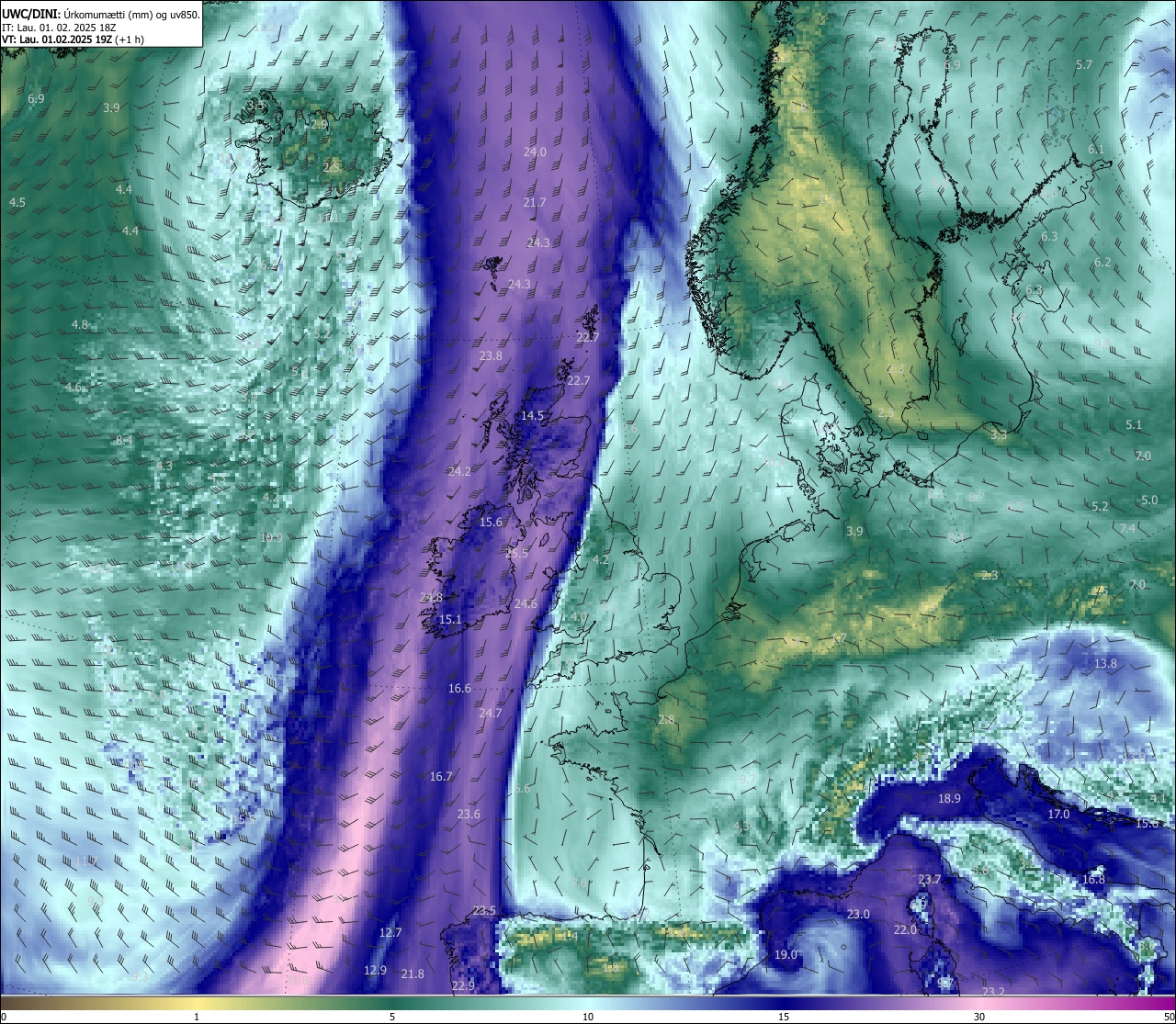Click the 25.5 value label
This screenshot has width=1176, height=1024.
516,553
